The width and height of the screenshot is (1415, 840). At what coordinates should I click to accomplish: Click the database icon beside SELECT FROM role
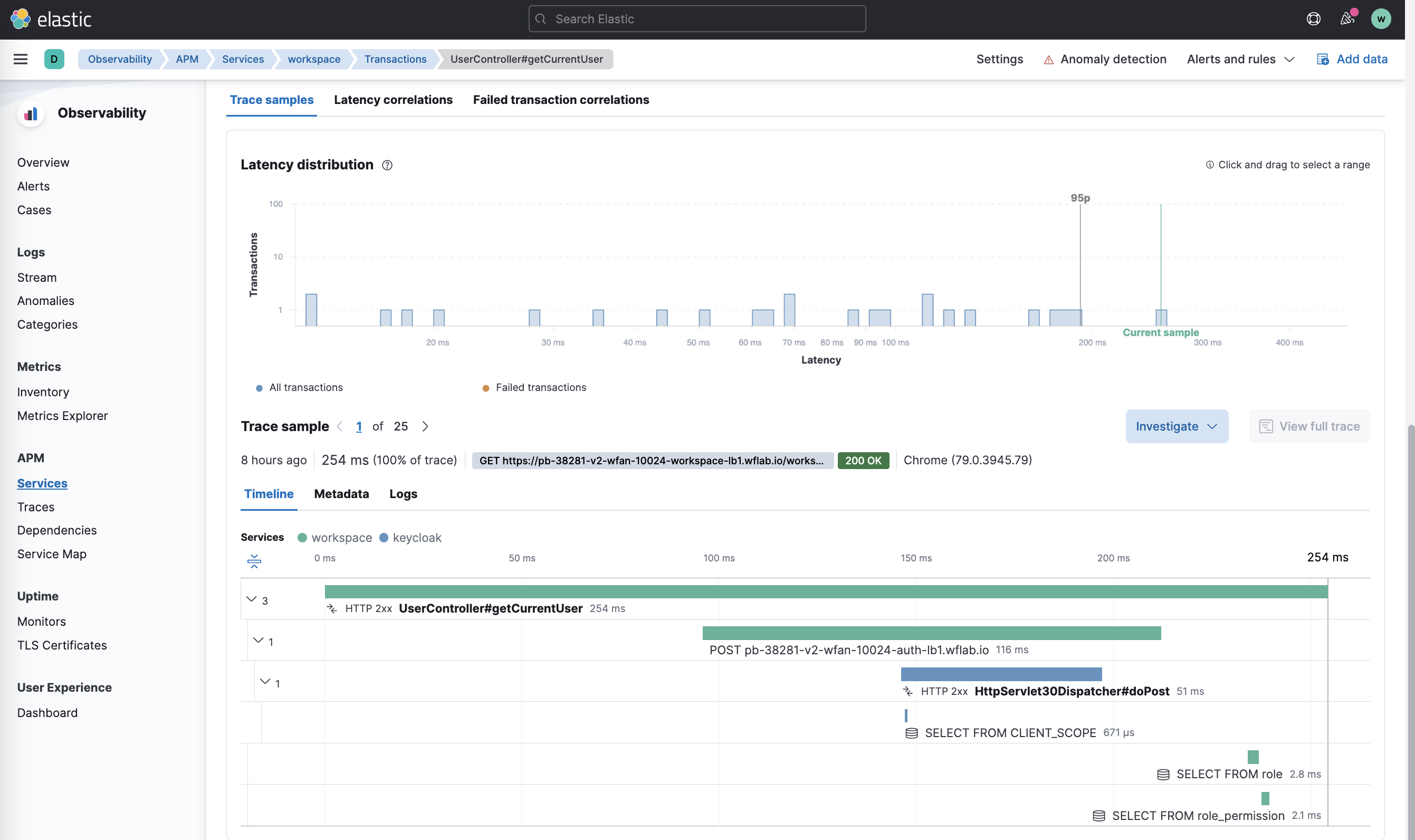1163,775
